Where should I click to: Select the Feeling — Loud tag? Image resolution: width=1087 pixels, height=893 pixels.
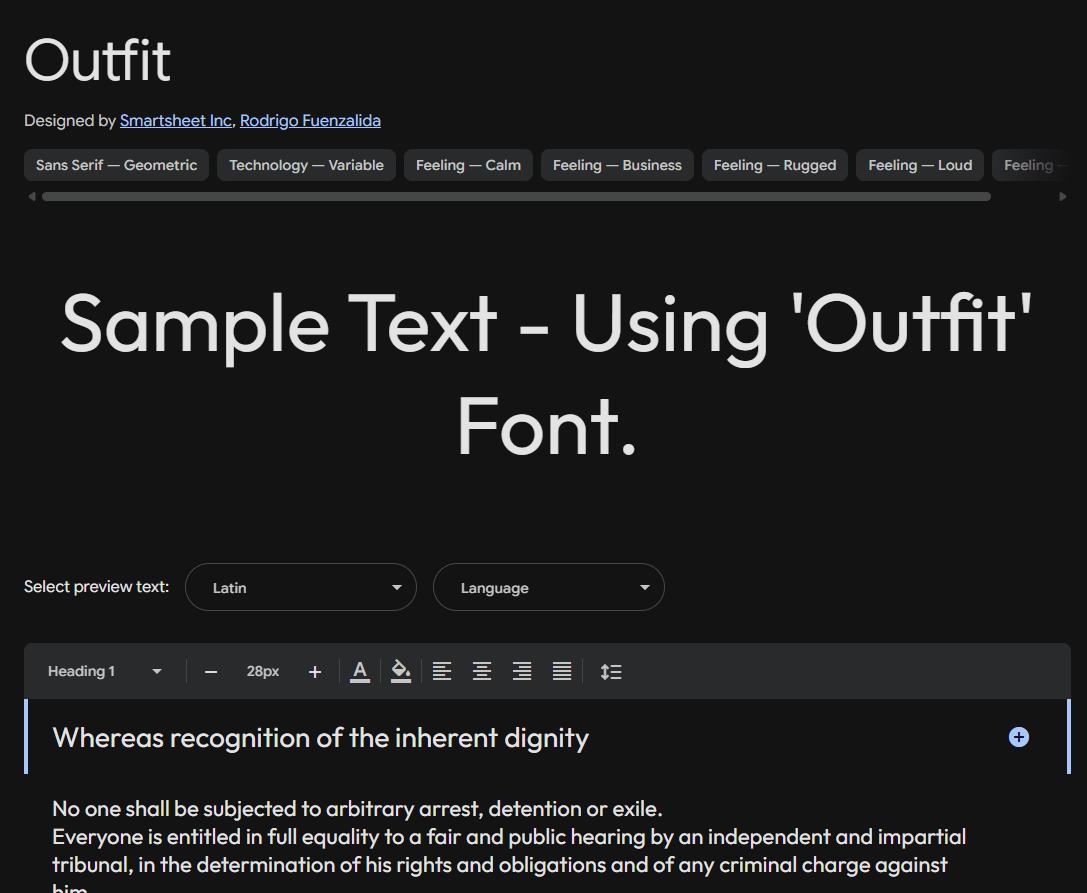coord(920,165)
